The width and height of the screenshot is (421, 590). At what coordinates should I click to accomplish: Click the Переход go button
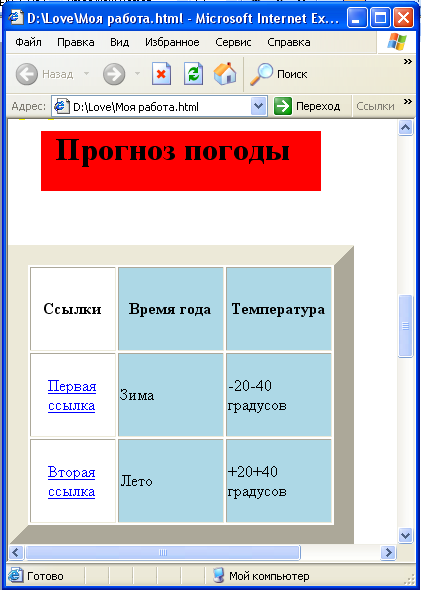[307, 106]
